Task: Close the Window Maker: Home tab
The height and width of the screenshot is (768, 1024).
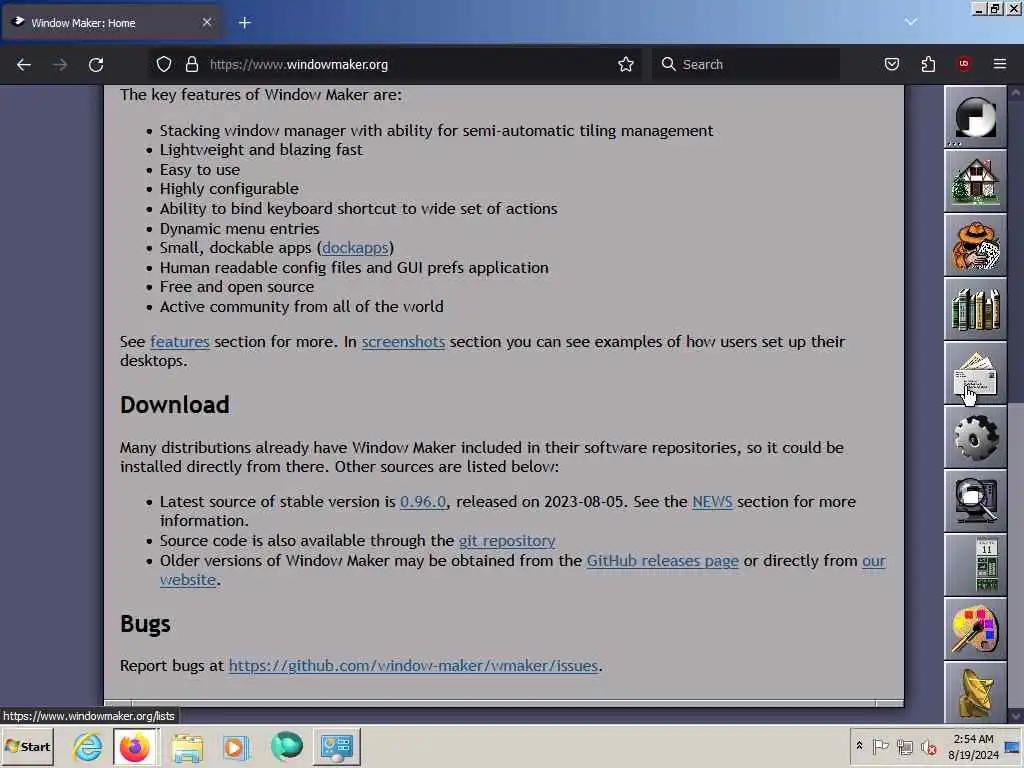Action: pyautogui.click(x=206, y=22)
